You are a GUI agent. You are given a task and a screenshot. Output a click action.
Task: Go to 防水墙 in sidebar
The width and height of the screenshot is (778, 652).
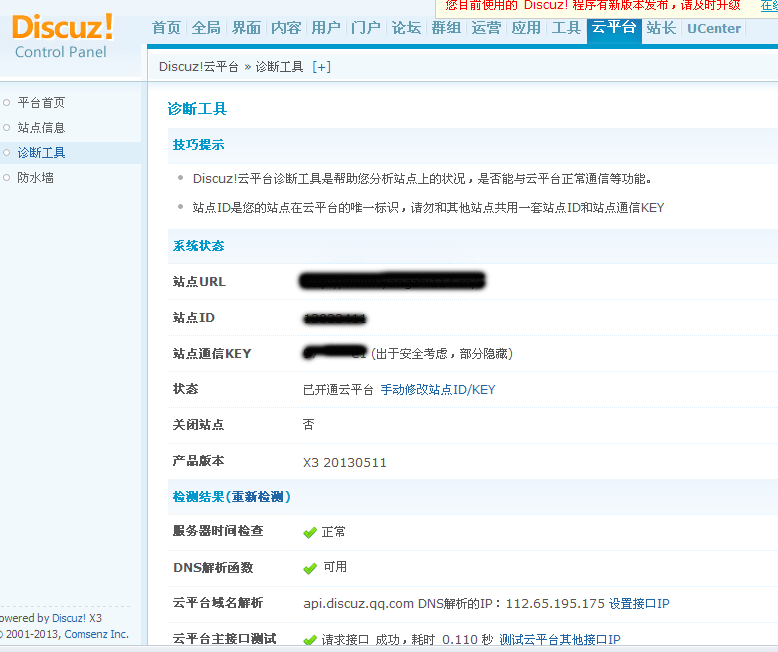(x=35, y=178)
